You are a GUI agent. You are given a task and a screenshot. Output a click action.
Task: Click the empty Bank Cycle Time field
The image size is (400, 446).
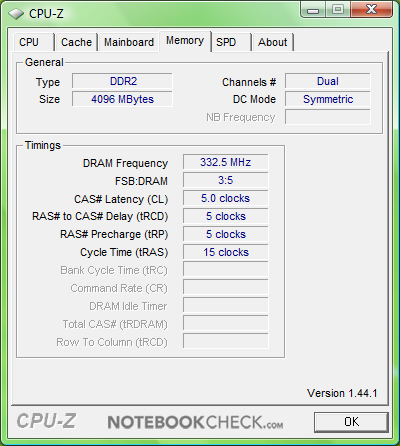click(226, 269)
